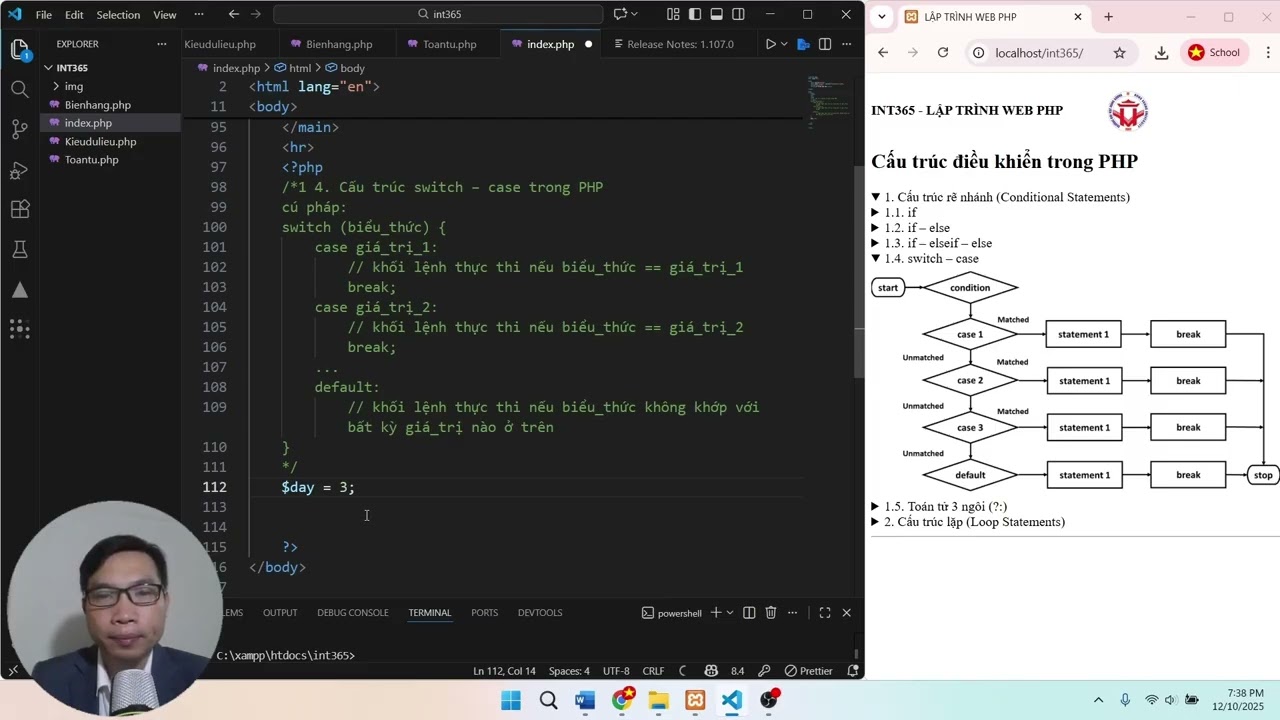Viewport: 1280px width, 720px height.
Task: Bookmark the page with the star icon
Action: pos(1119,52)
